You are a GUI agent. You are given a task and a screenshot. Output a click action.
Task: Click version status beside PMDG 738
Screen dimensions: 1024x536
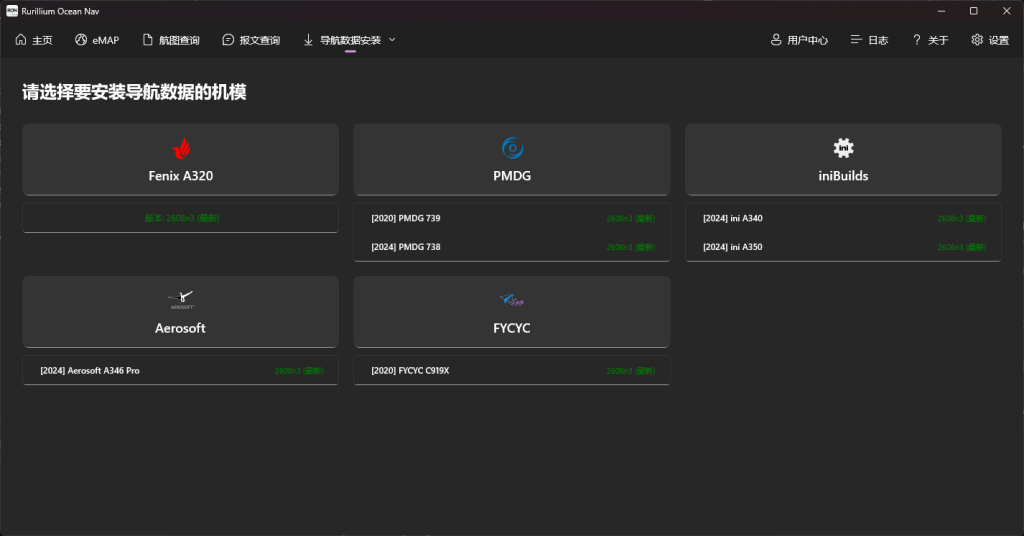click(630, 247)
